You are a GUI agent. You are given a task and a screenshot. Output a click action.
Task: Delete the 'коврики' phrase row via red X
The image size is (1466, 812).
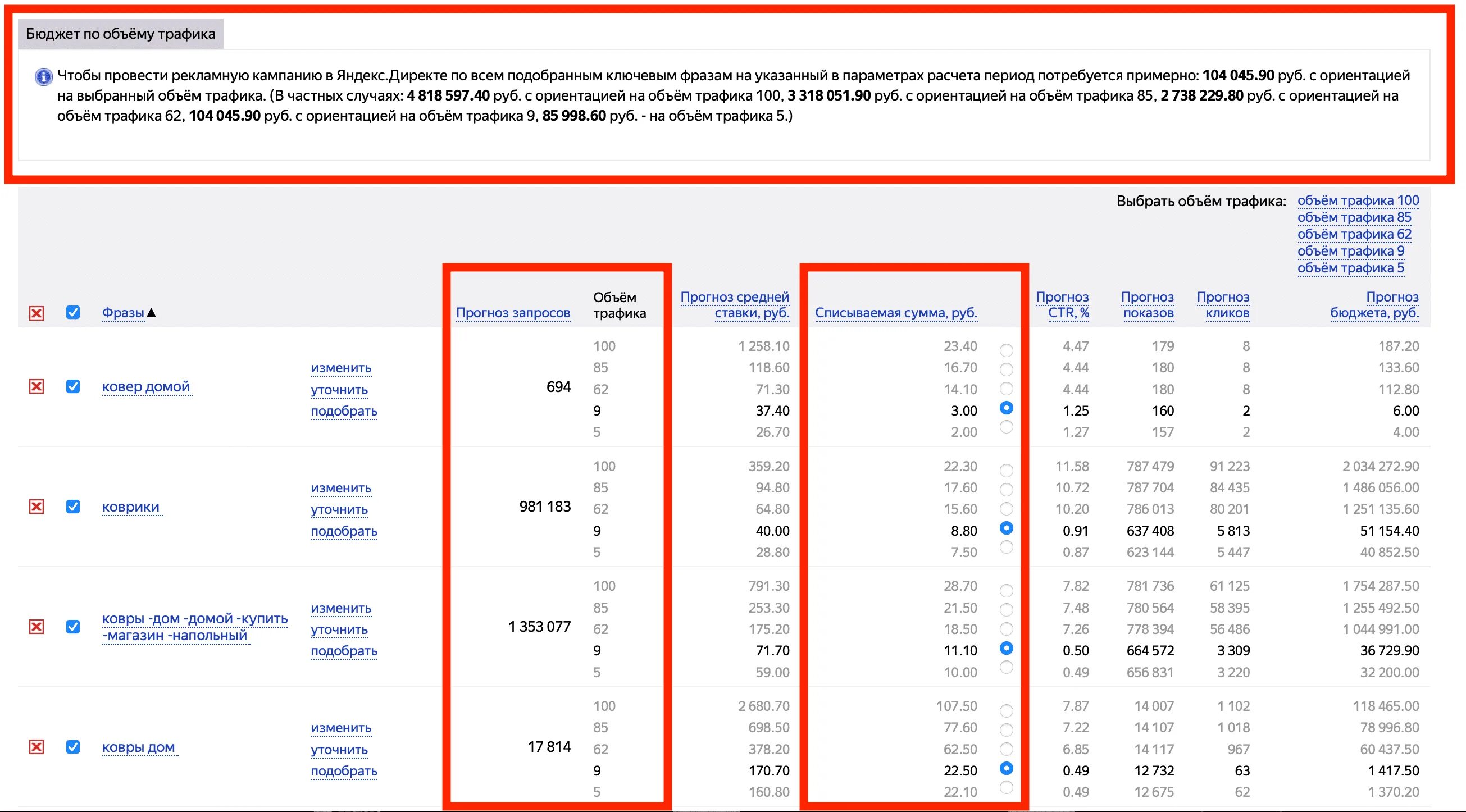pos(37,507)
